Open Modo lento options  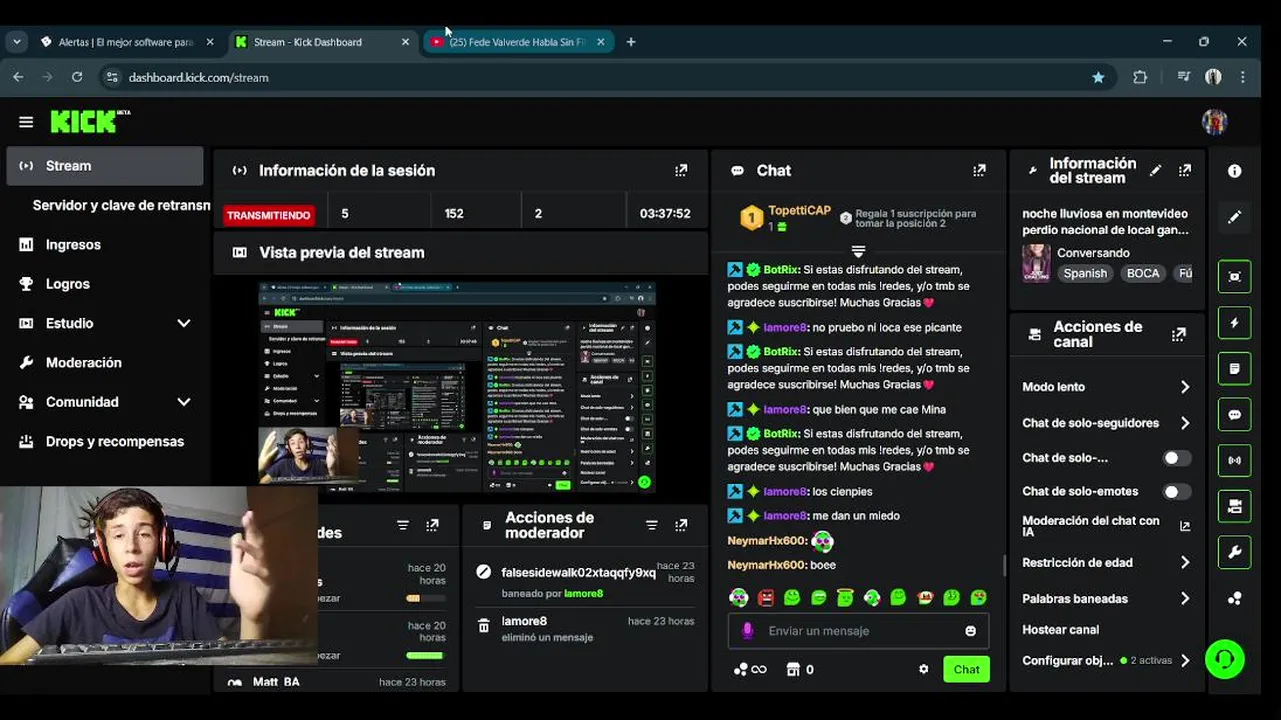[1107, 387]
